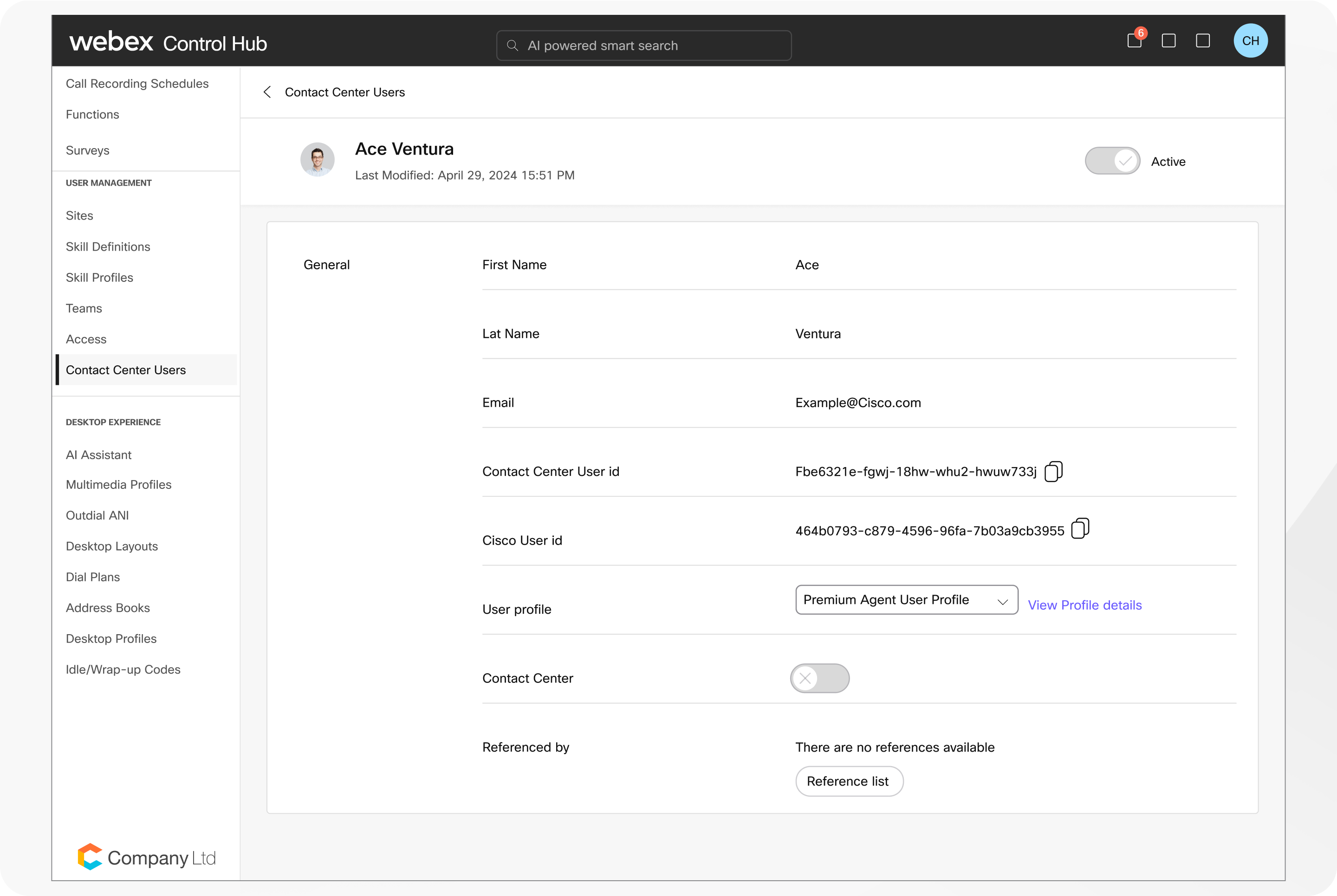Click the search magnifier icon
The image size is (1337, 896).
click(x=513, y=45)
